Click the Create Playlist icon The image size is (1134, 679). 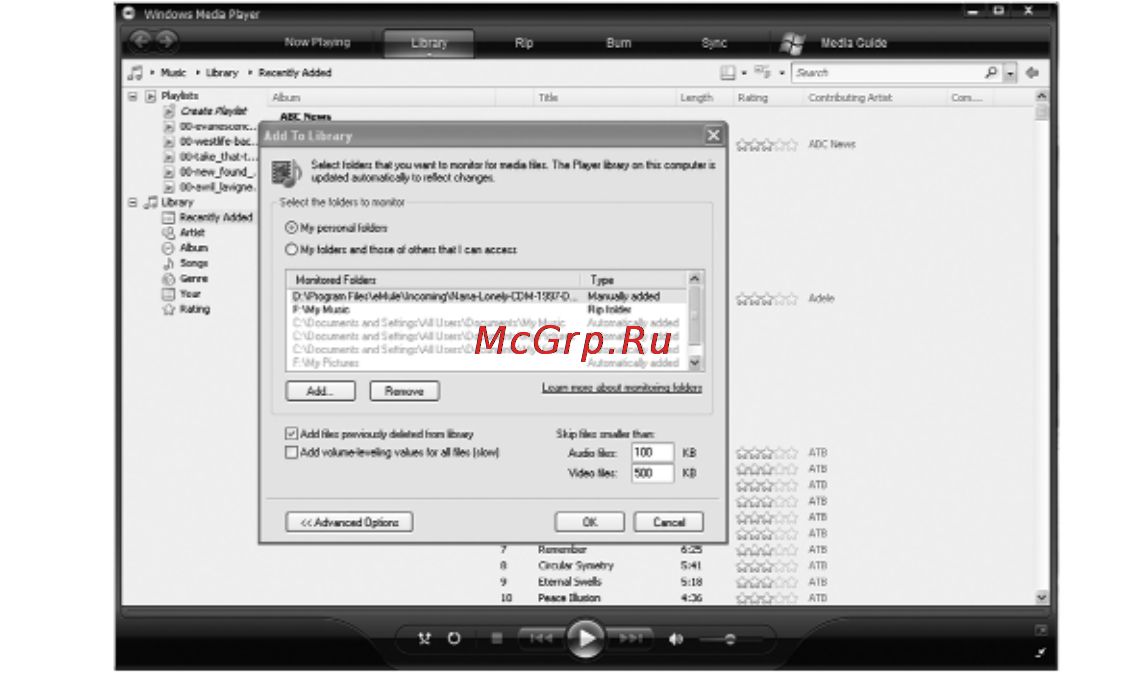[169, 111]
